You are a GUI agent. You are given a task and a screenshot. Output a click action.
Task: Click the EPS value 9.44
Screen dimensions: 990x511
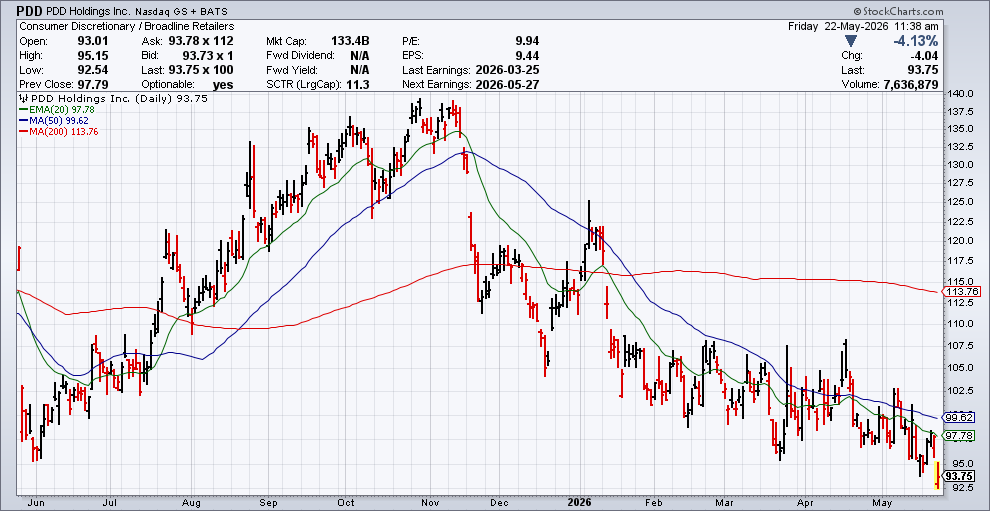point(528,55)
